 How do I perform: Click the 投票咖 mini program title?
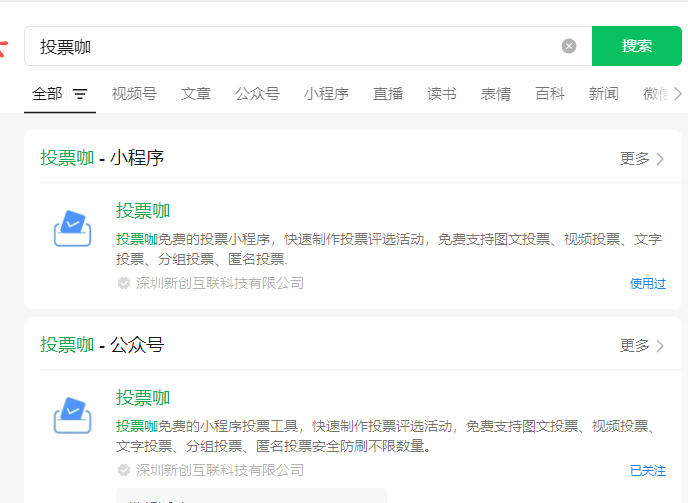click(143, 211)
